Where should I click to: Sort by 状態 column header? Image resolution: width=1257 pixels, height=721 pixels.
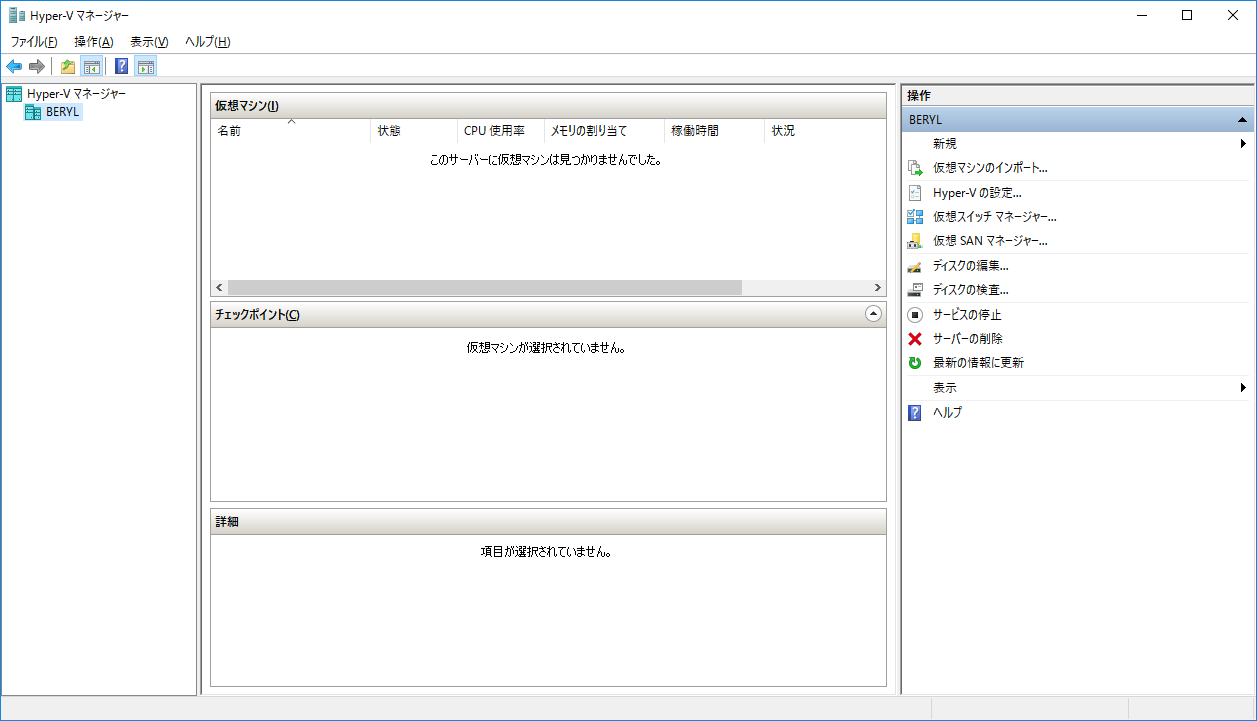point(413,131)
